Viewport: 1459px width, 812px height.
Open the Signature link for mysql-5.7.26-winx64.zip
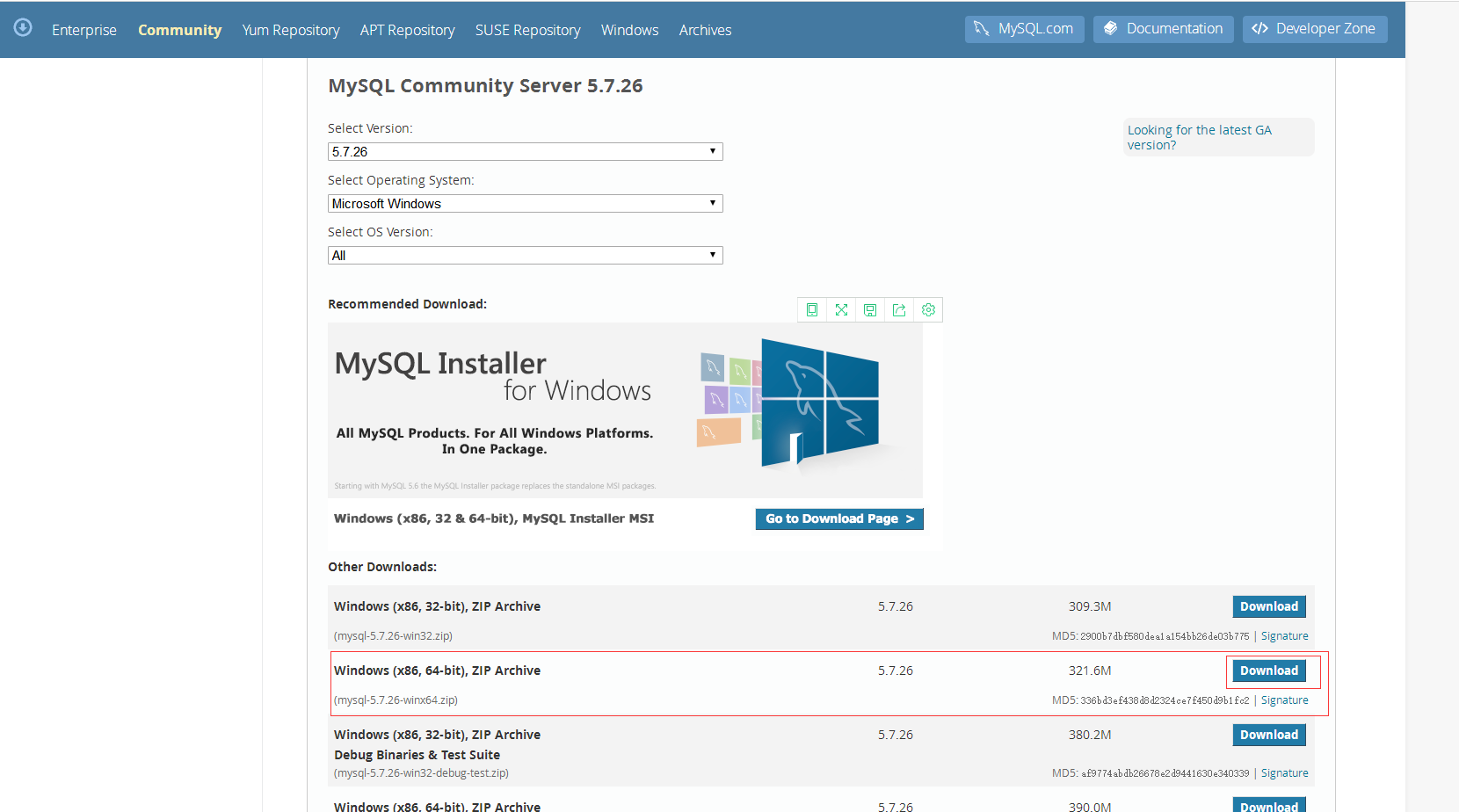click(1284, 700)
